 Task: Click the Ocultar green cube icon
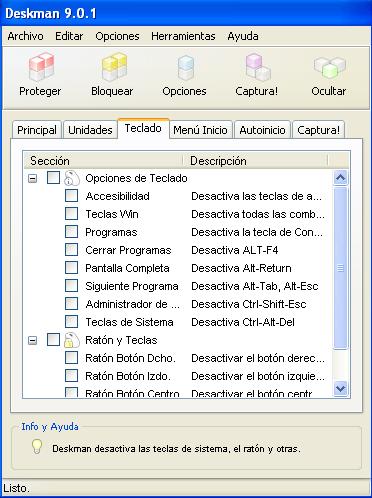[330, 67]
